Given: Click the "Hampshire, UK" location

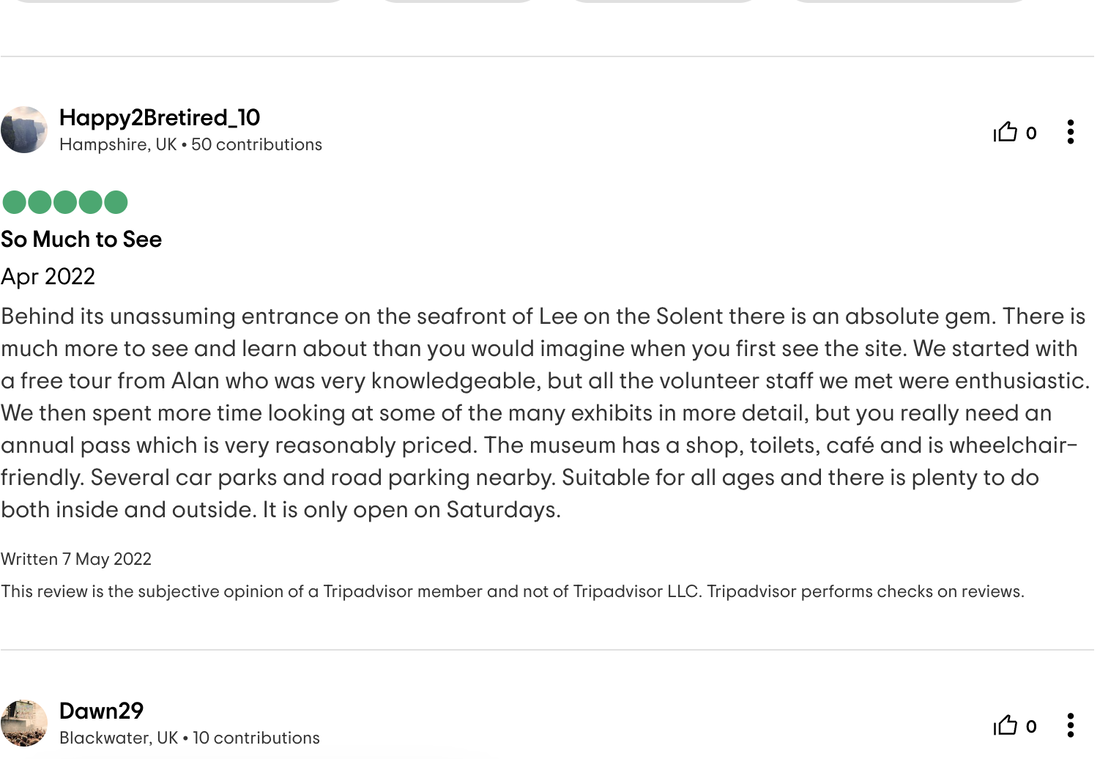Looking at the screenshot, I should click(118, 145).
